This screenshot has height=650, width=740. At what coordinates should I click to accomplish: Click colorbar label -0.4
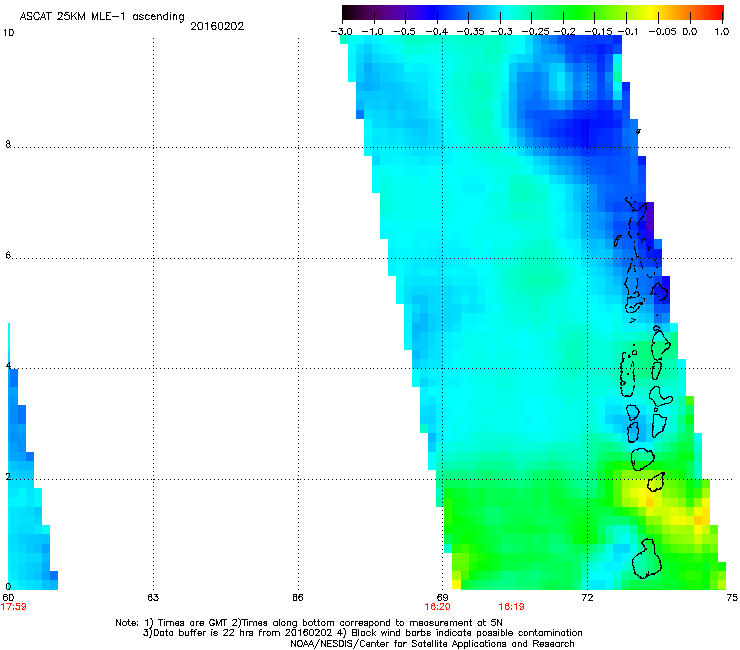[x=437, y=32]
